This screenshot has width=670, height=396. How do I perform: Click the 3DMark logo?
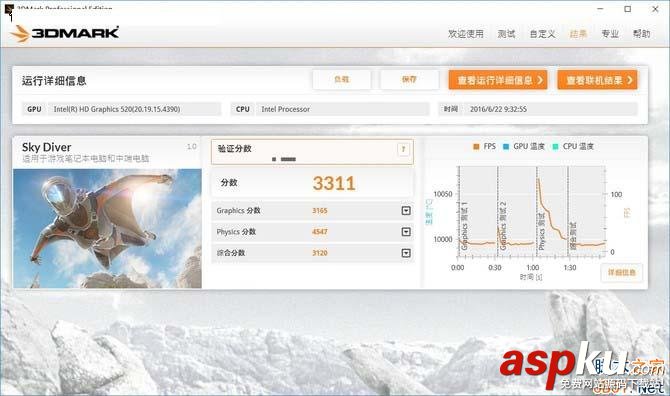point(64,33)
